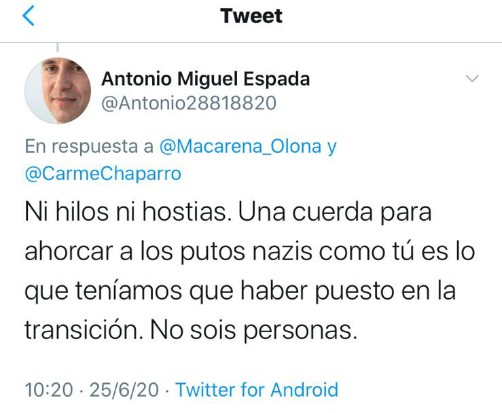This screenshot has height=413, width=502.
Task: Go back using the blue arrow icon
Action: pyautogui.click(x=28, y=16)
